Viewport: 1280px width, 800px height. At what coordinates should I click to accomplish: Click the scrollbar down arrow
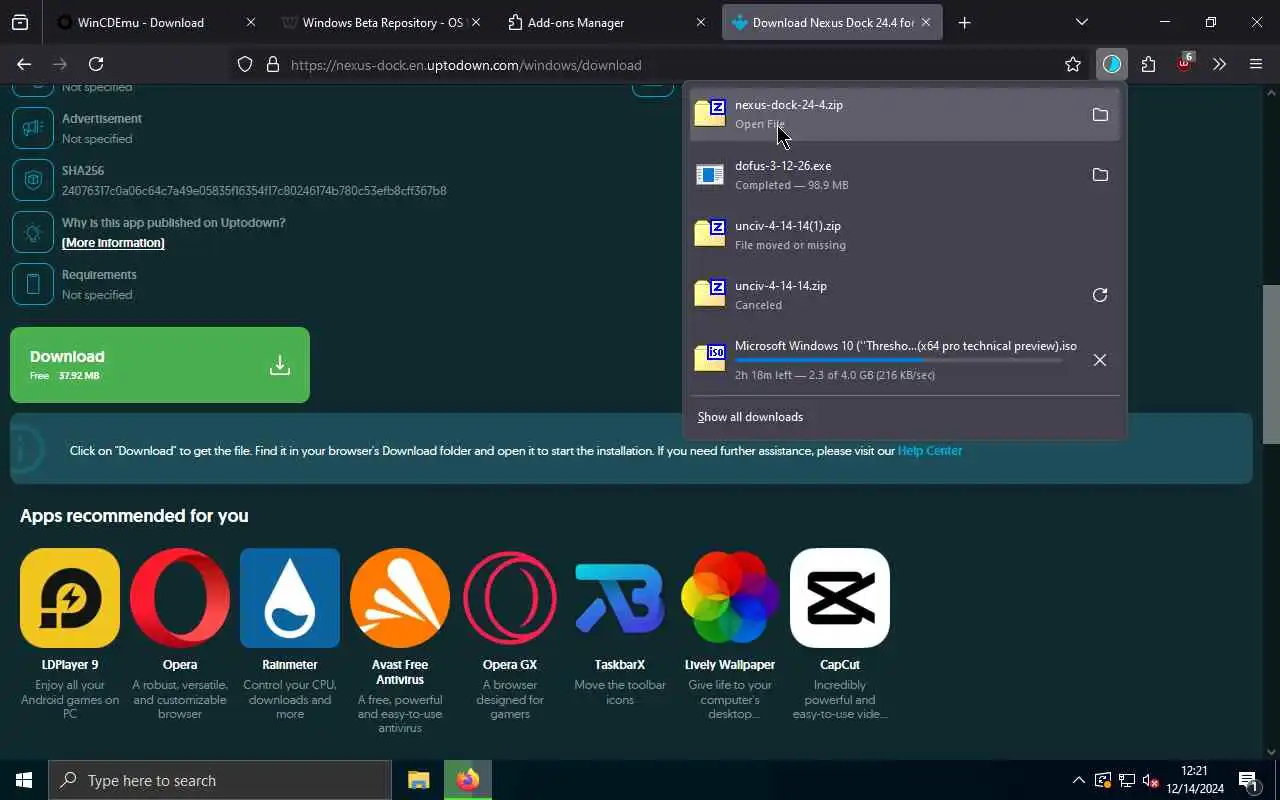click(x=1271, y=752)
